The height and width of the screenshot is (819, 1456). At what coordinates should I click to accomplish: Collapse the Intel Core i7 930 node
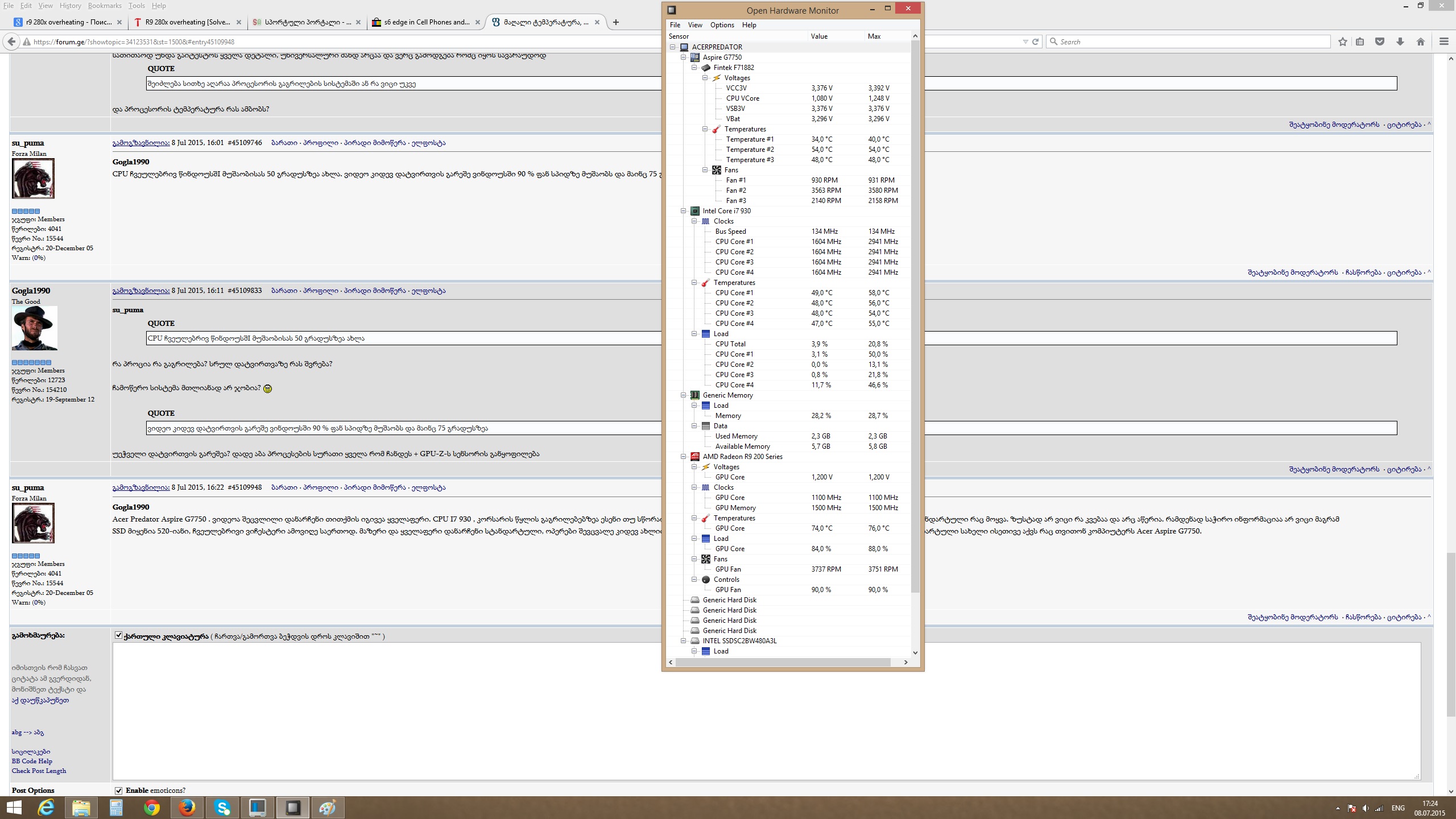[684, 211]
